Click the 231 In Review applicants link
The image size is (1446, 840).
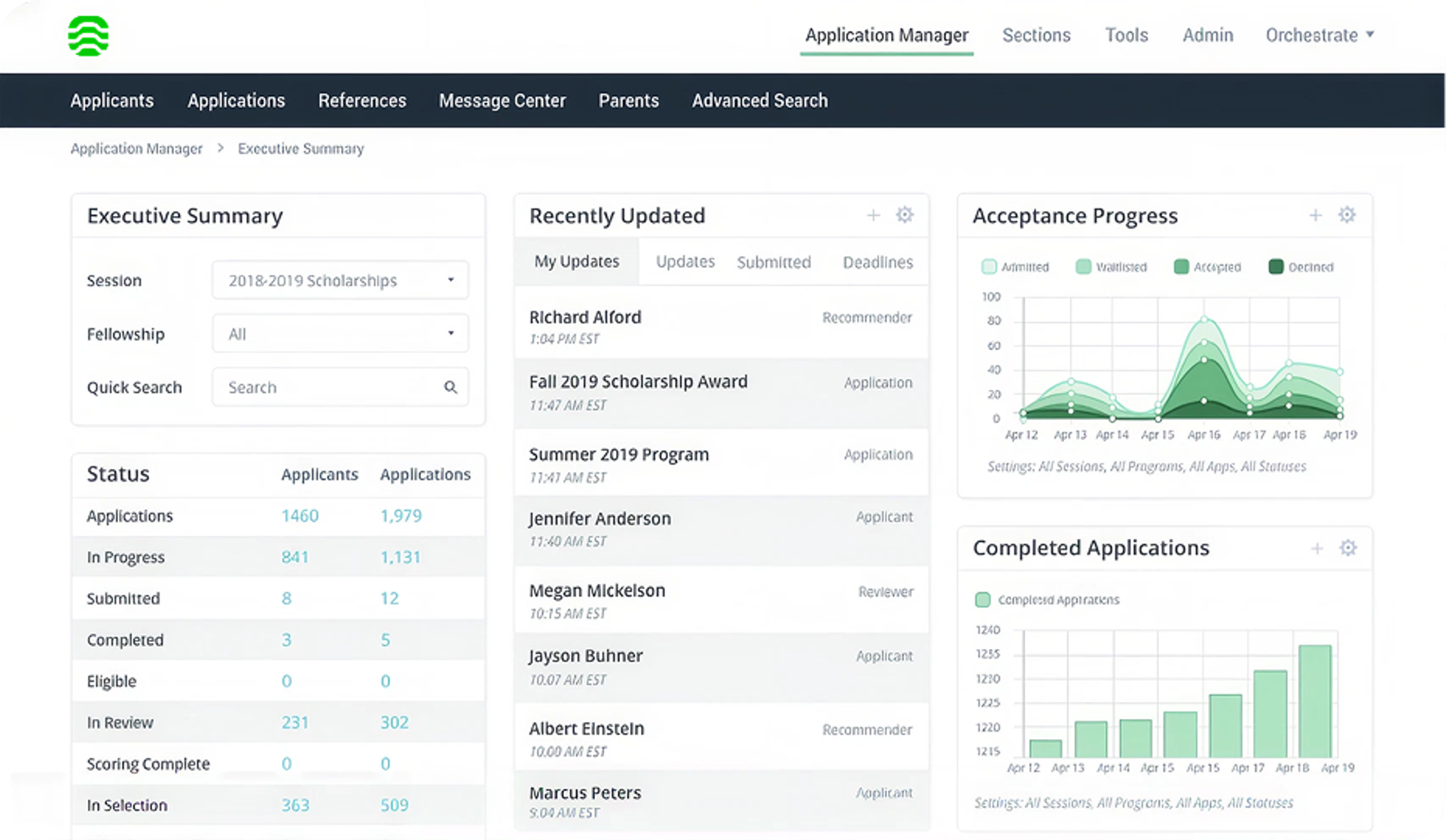coord(294,723)
